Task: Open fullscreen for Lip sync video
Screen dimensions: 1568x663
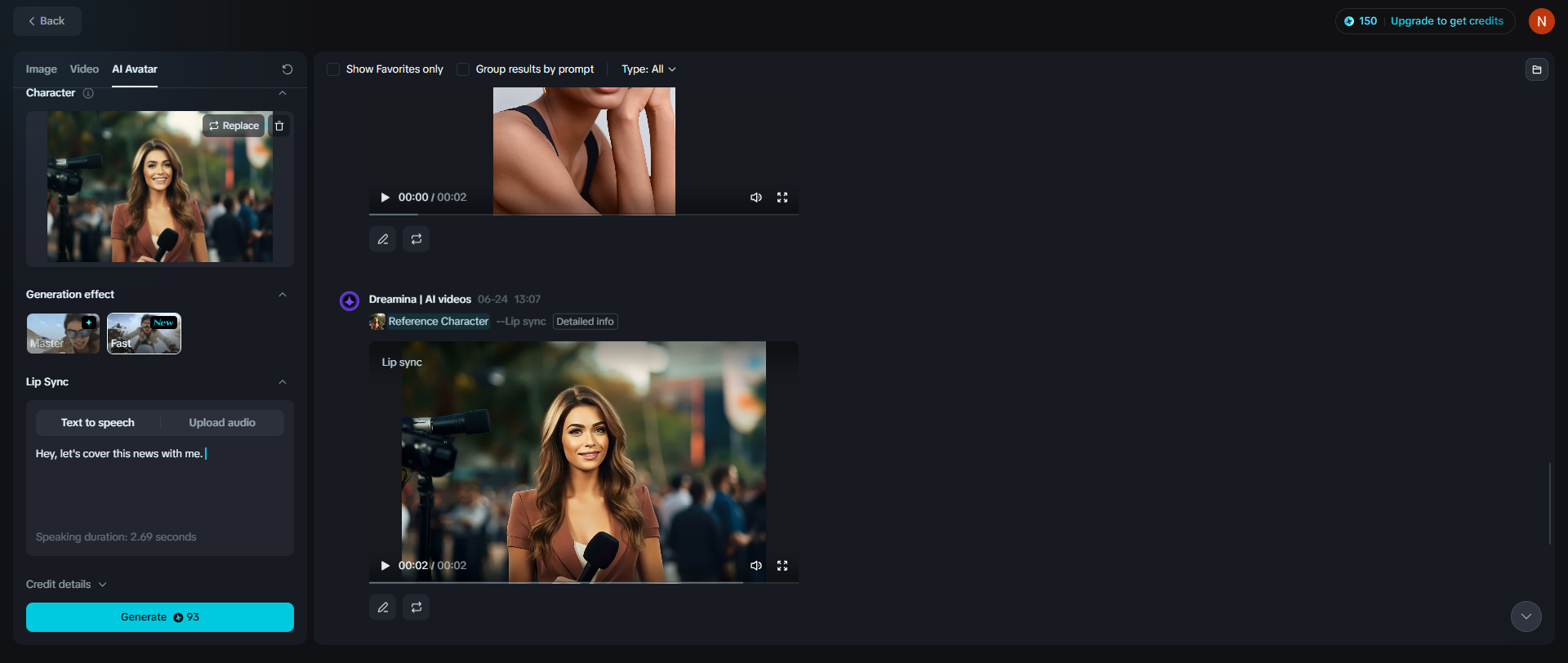Action: (x=782, y=566)
